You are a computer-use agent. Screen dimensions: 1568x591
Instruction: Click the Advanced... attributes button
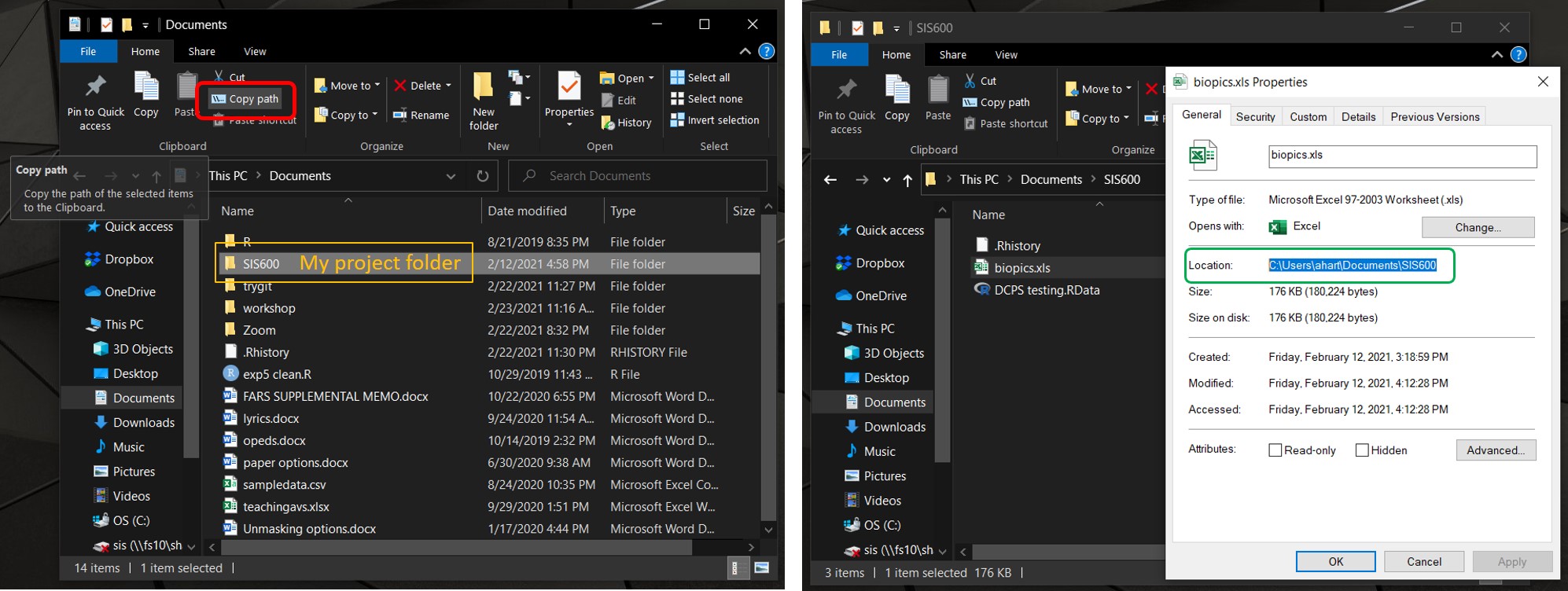1495,450
